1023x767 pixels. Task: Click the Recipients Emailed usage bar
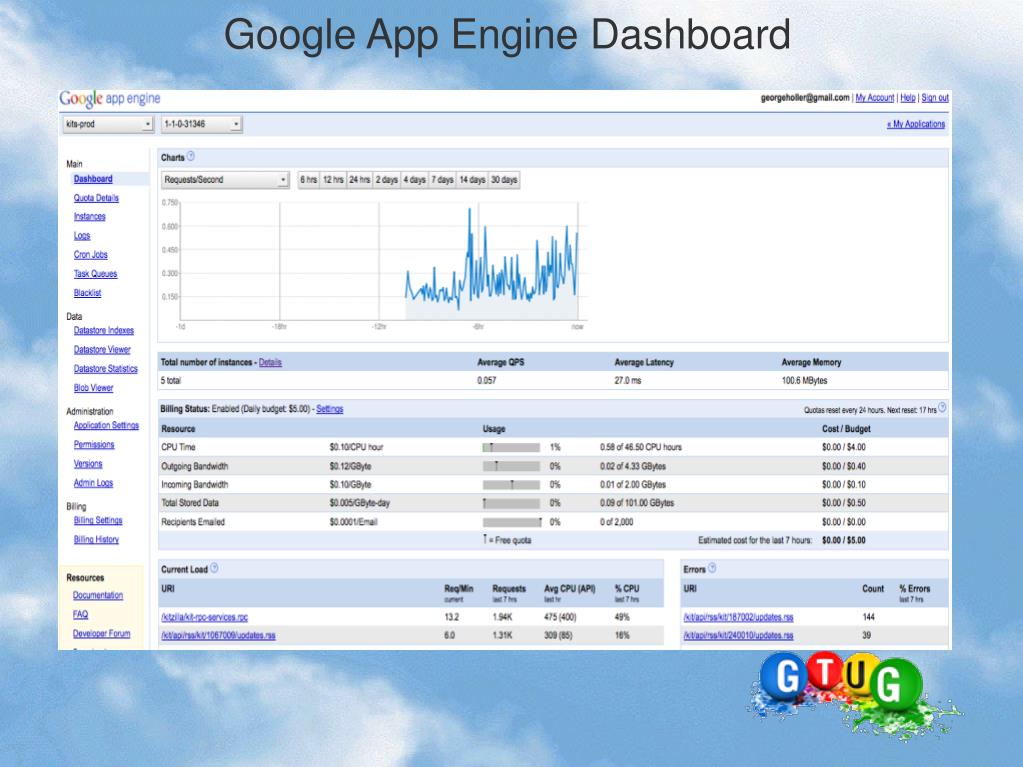coord(512,522)
